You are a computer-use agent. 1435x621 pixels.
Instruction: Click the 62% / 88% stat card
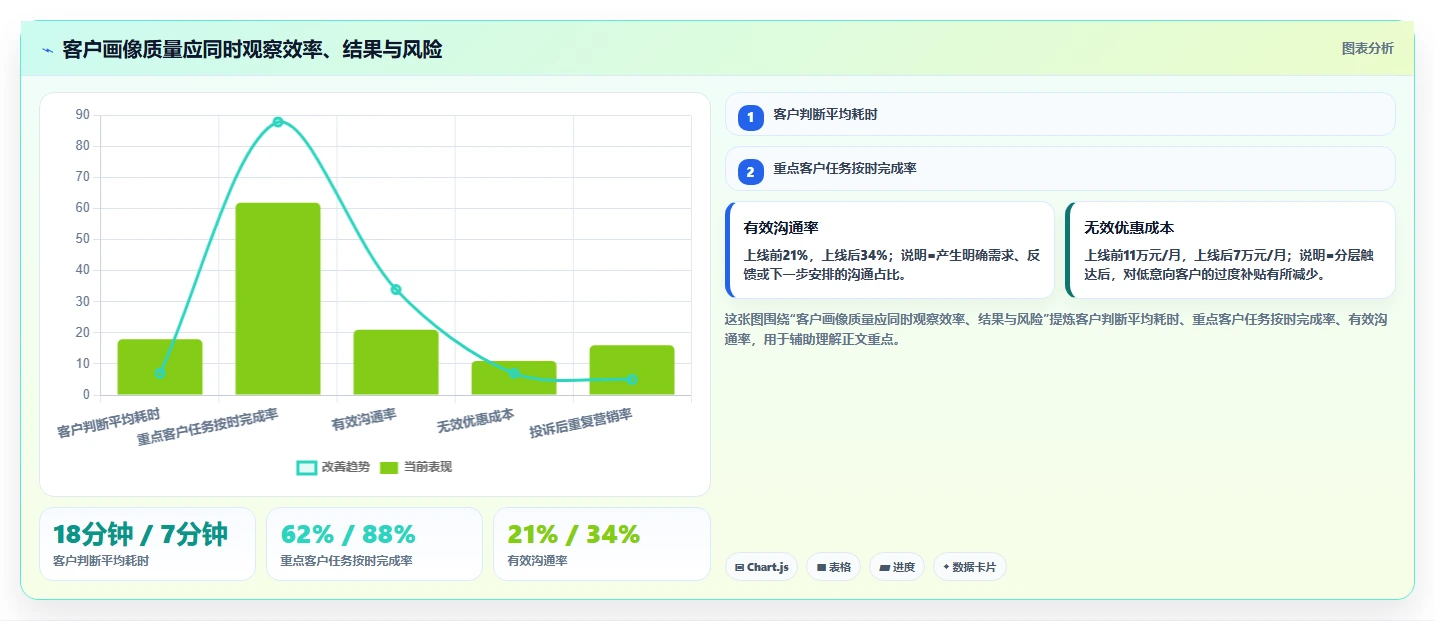(x=374, y=544)
